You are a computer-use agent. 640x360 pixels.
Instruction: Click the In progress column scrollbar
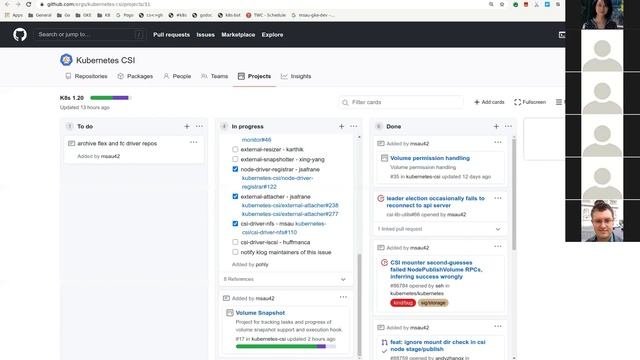click(360, 304)
